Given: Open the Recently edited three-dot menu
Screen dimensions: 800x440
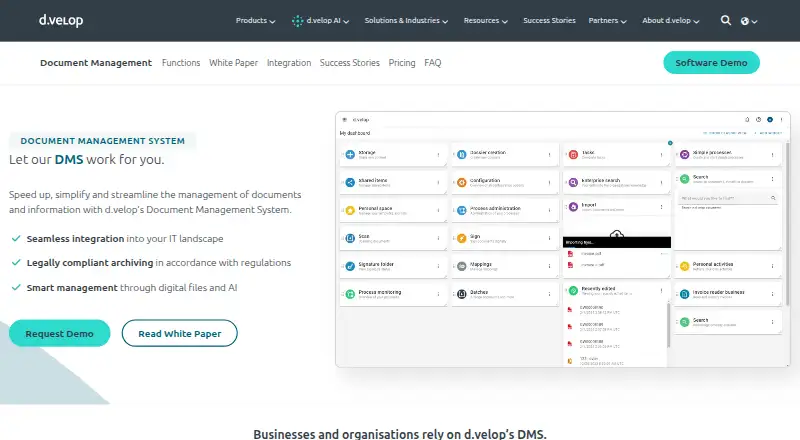Looking at the screenshot, I should (x=662, y=290).
